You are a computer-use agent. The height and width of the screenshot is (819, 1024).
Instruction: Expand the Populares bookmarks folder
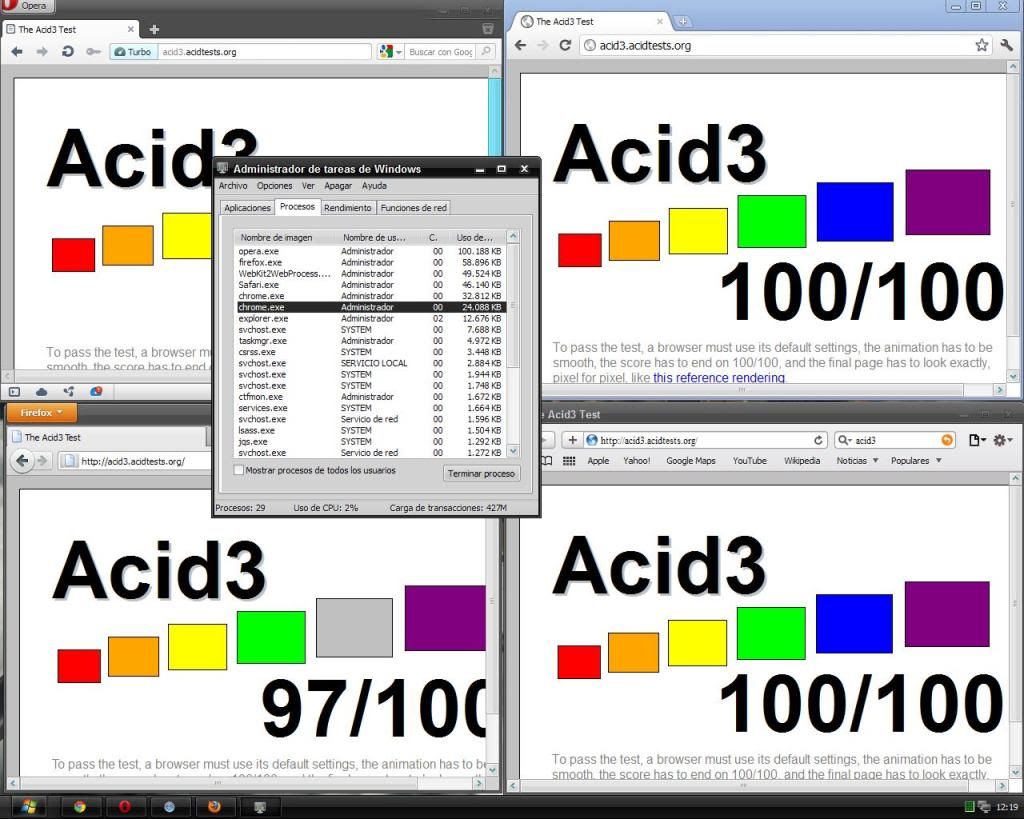click(x=916, y=460)
